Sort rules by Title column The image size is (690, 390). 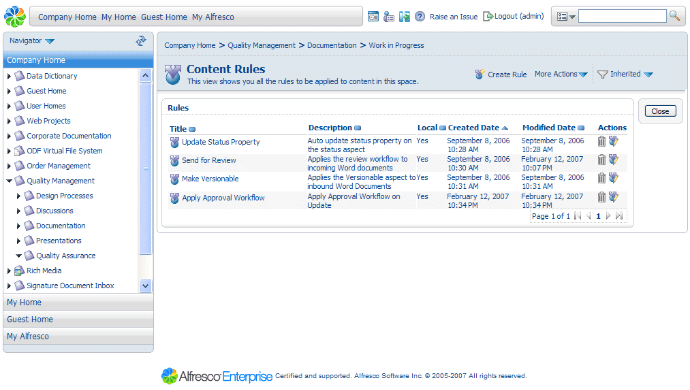[x=182, y=129]
